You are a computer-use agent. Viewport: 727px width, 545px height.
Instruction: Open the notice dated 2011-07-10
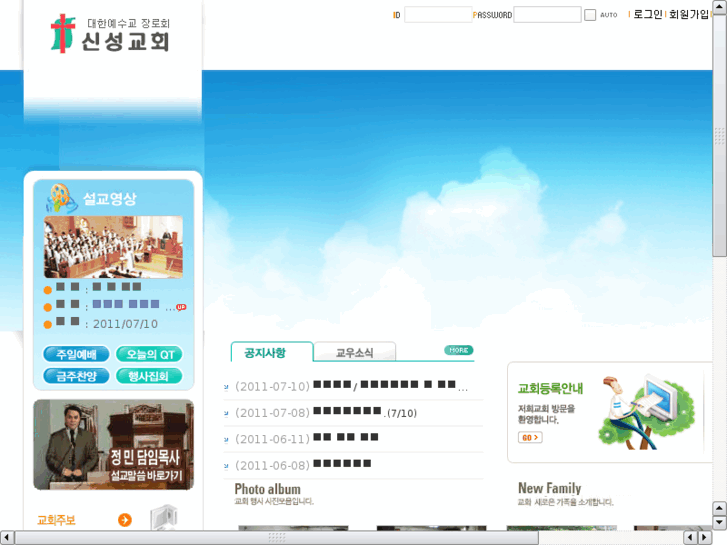tap(351, 386)
